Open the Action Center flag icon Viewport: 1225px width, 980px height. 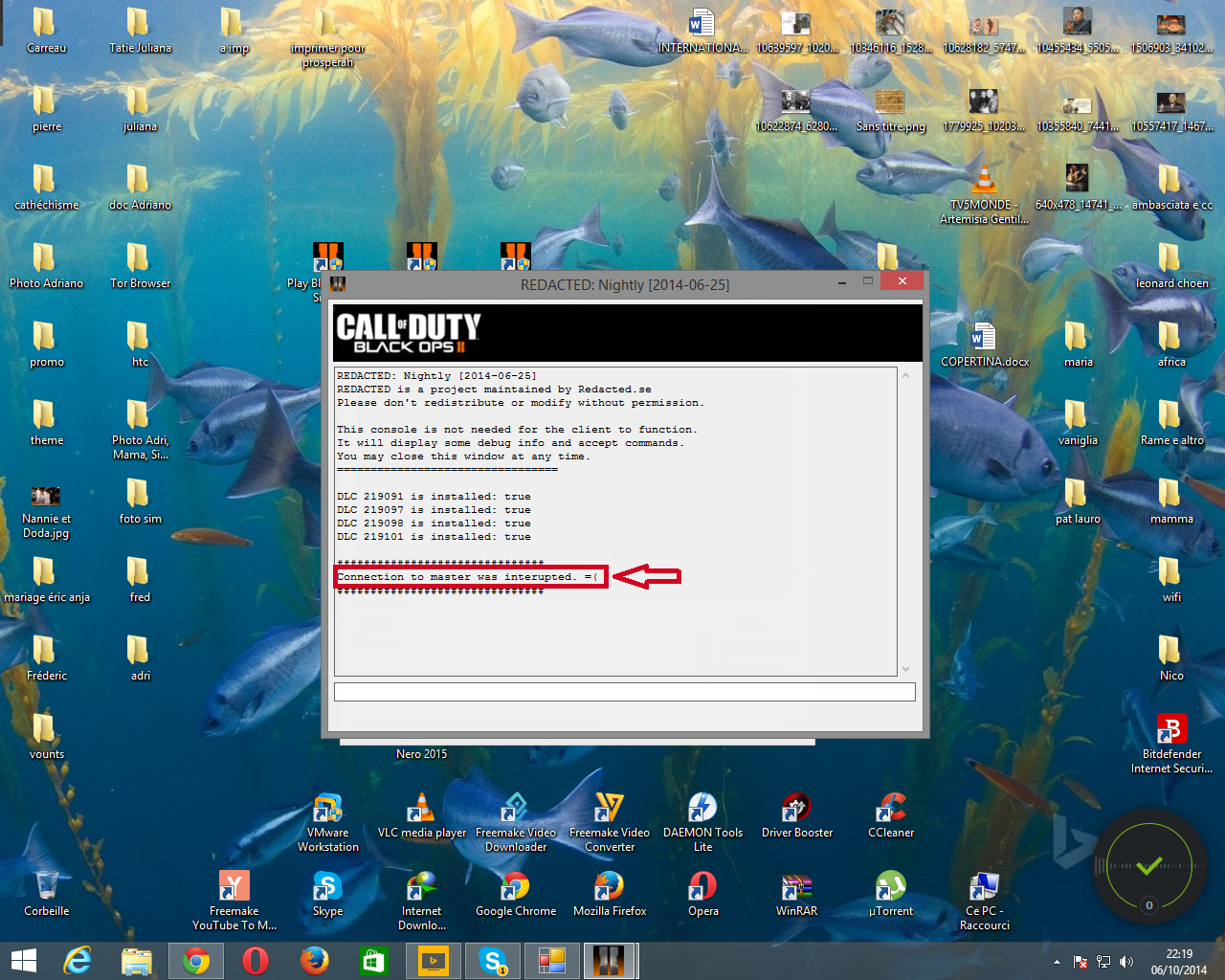click(x=1080, y=962)
